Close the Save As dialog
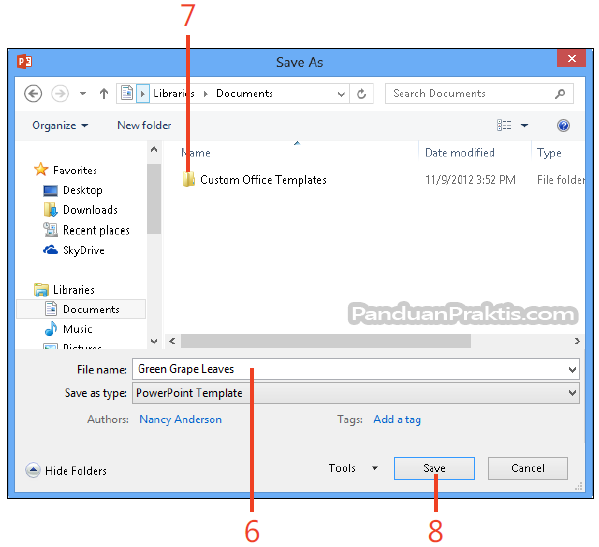Image resolution: width=599 pixels, height=547 pixels. [571, 58]
